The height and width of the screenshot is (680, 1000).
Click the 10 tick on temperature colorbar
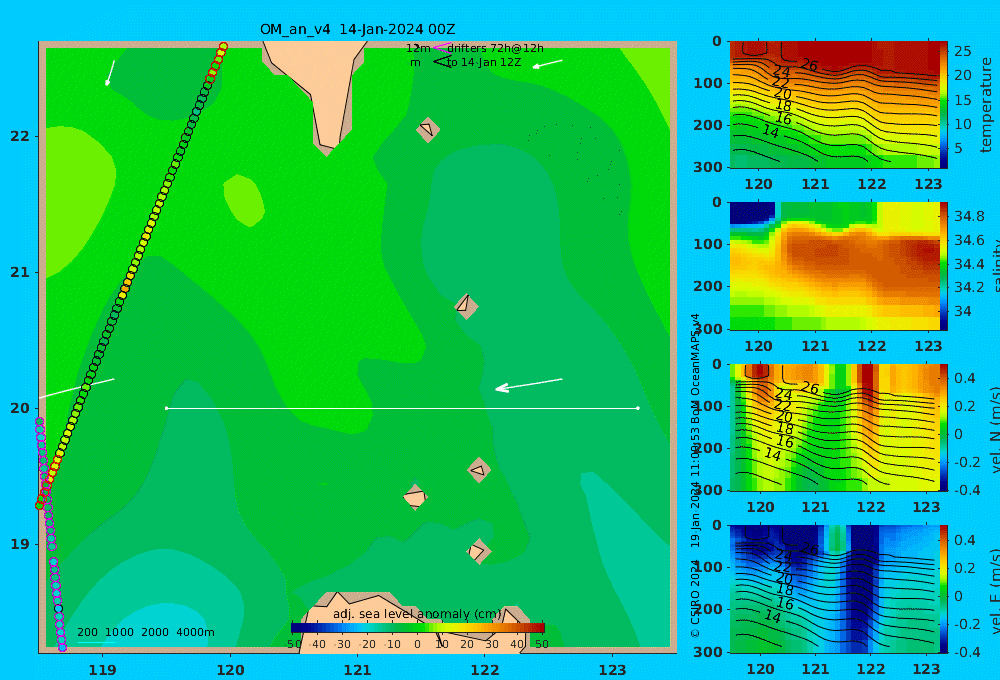point(963,124)
